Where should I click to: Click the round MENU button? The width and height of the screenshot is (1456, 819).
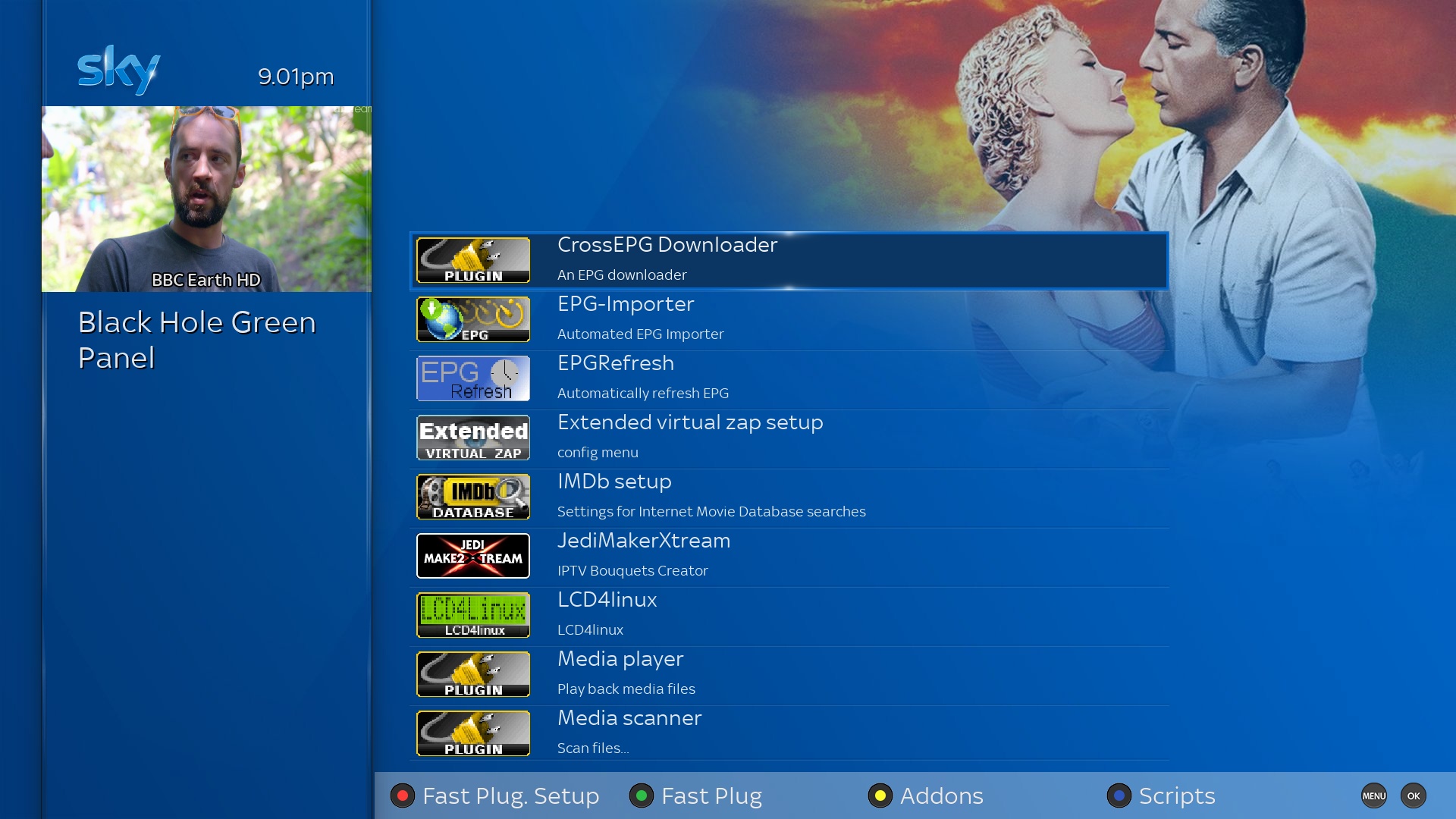pos(1373,795)
